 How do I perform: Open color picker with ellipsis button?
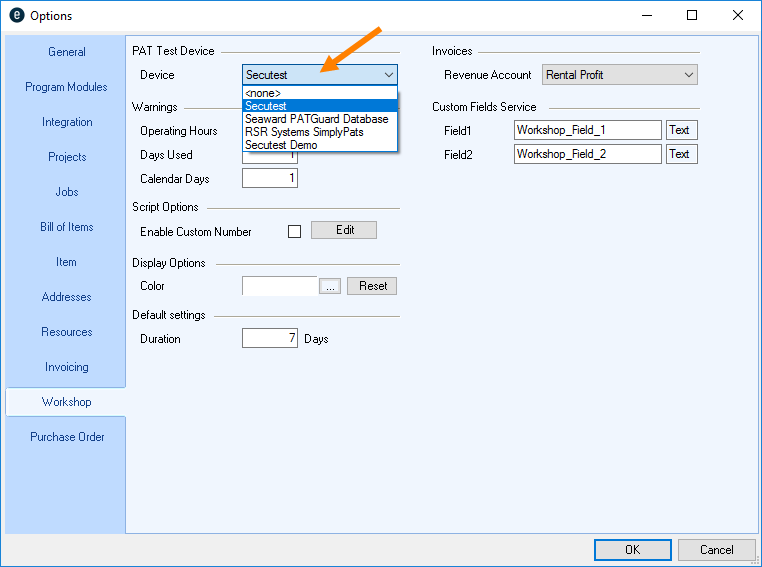(330, 286)
